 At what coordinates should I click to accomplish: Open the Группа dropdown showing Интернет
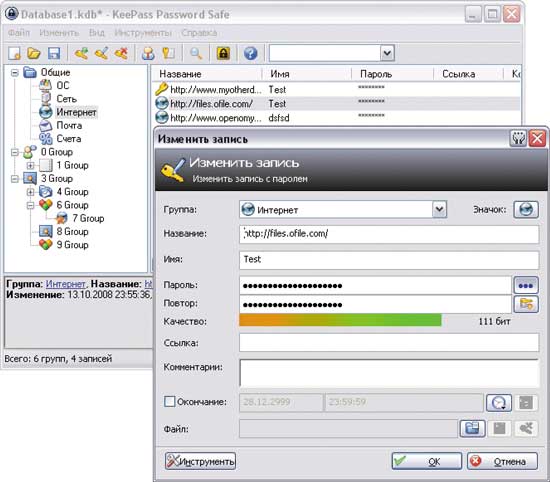click(439, 209)
